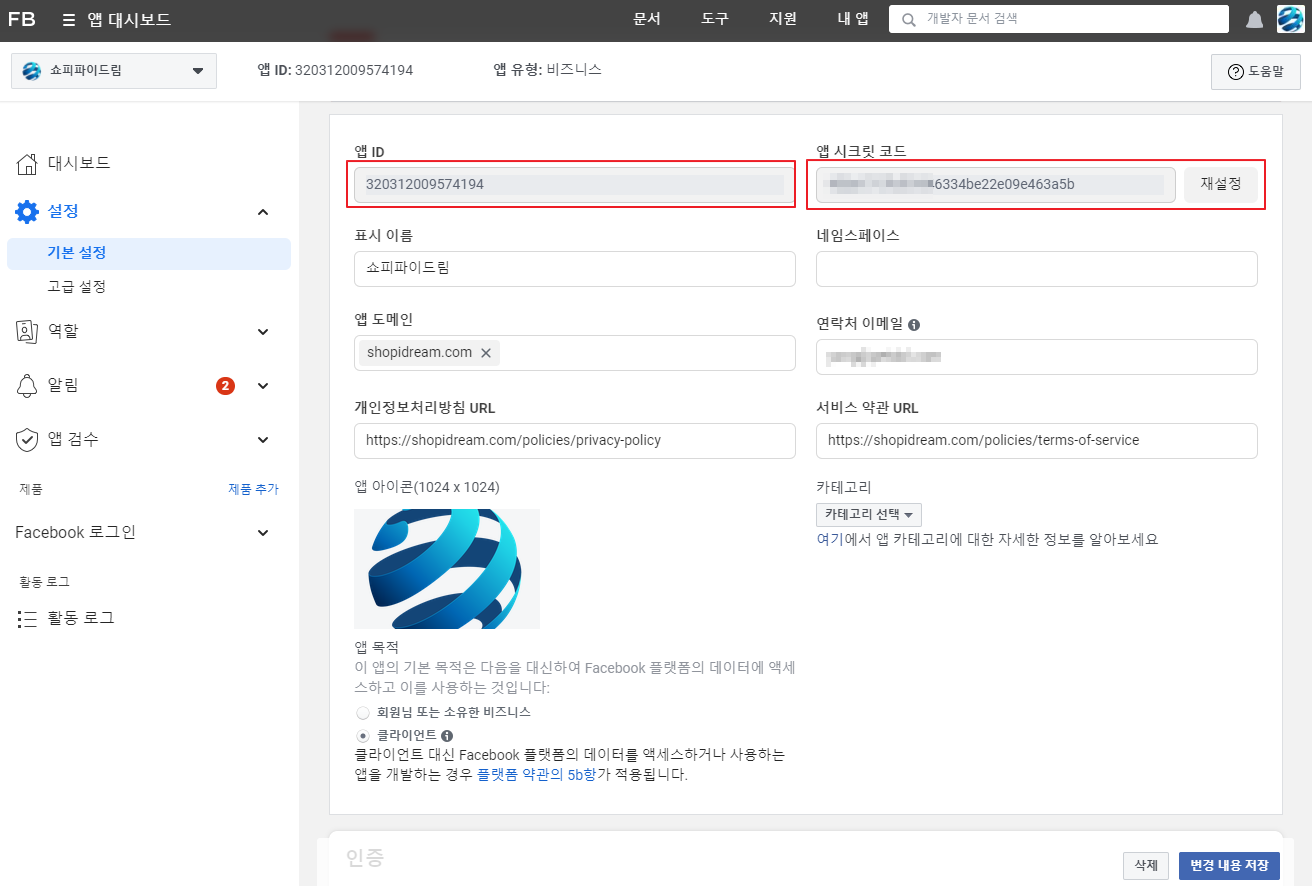
Task: Click the 도움말 button
Action: point(1255,72)
